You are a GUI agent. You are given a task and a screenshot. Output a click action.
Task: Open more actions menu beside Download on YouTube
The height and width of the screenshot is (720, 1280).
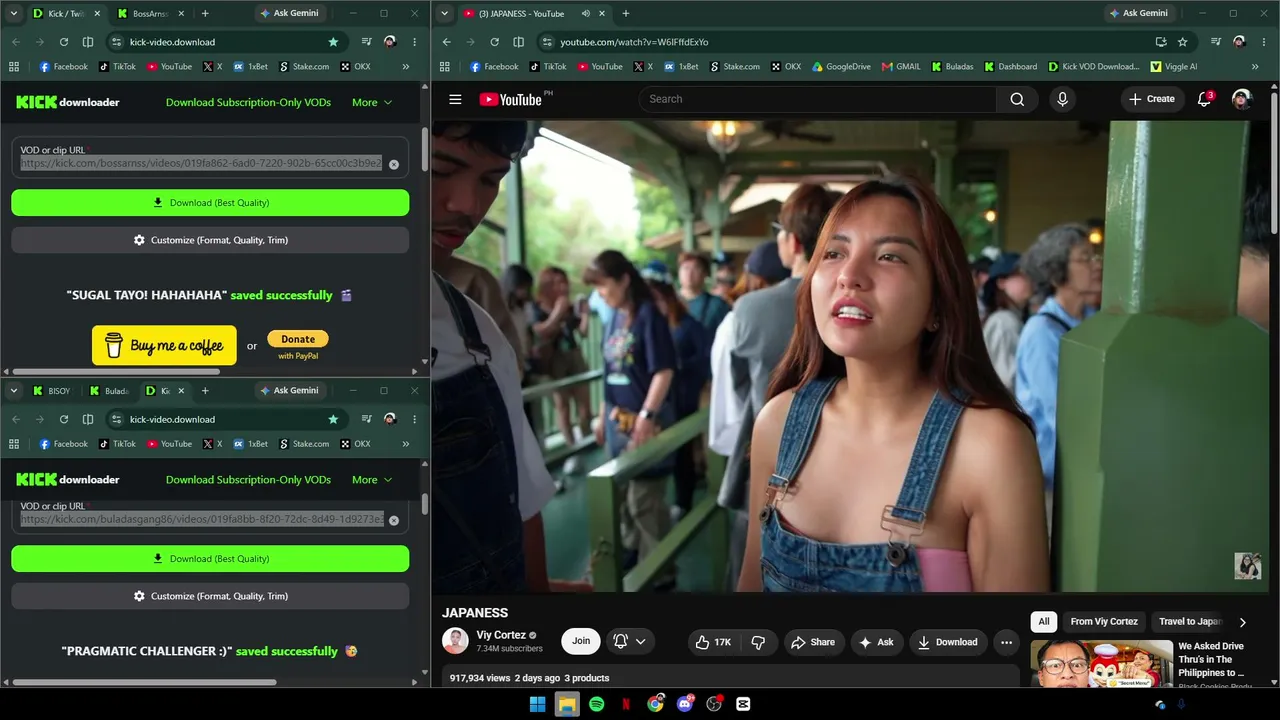1006,642
